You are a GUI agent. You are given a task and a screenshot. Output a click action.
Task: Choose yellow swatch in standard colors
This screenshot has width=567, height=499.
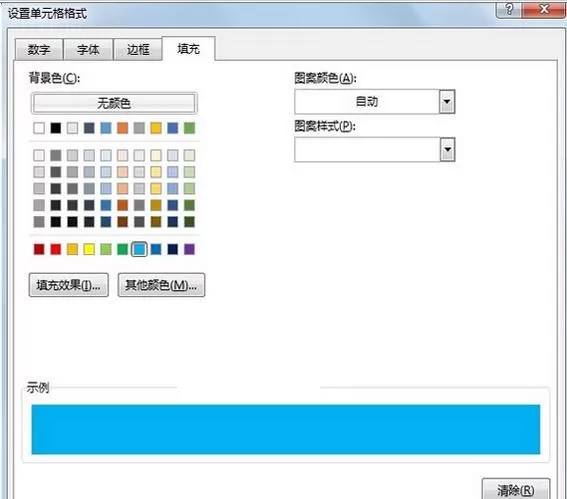(89, 249)
